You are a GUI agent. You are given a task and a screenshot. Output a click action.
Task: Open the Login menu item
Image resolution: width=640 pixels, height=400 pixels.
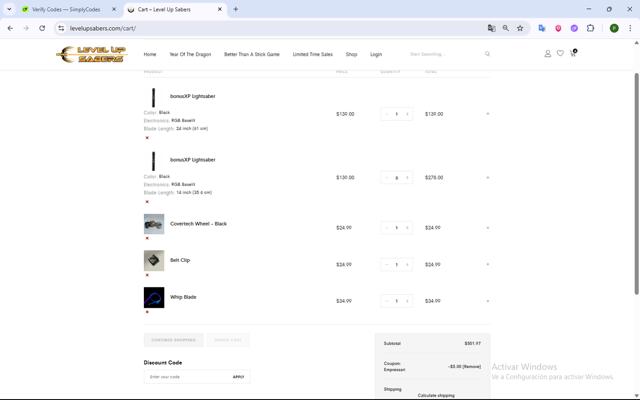[376, 54]
